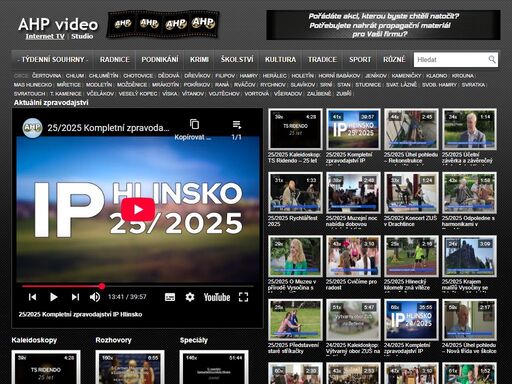This screenshot has width=512, height=384.
Task: Click the Internet TV link
Action: (45, 36)
